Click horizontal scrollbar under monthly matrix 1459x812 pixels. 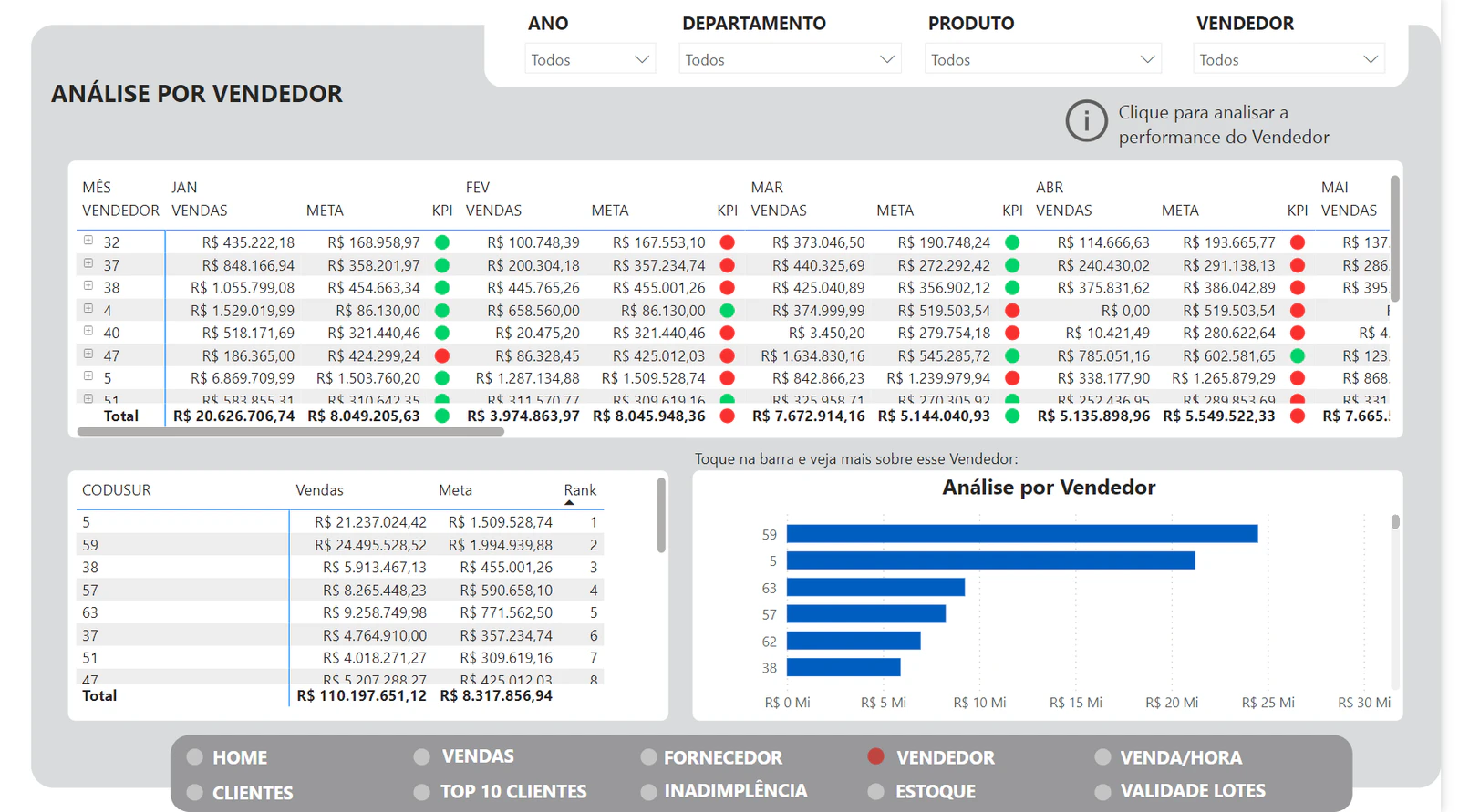click(x=291, y=431)
